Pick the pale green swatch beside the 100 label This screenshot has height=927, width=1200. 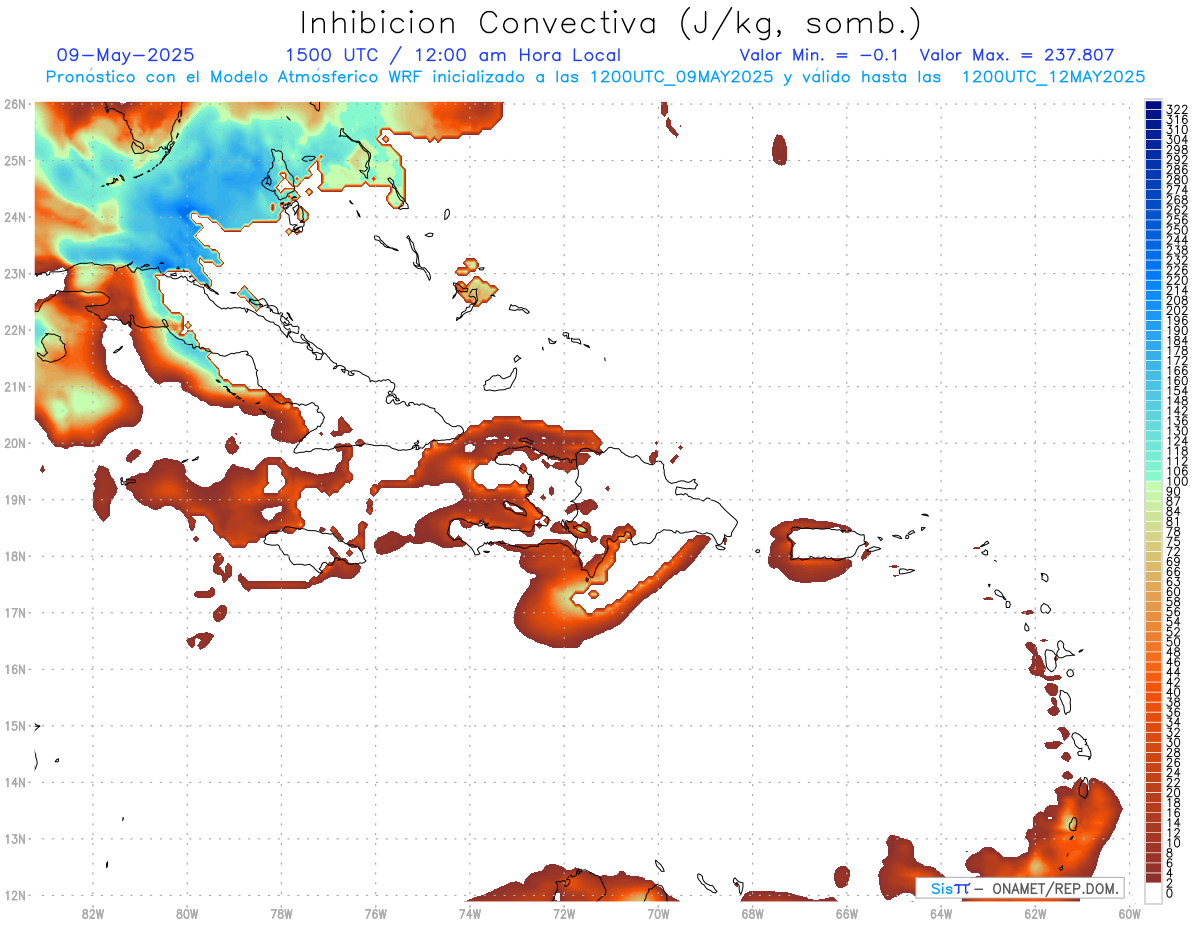tap(1154, 485)
